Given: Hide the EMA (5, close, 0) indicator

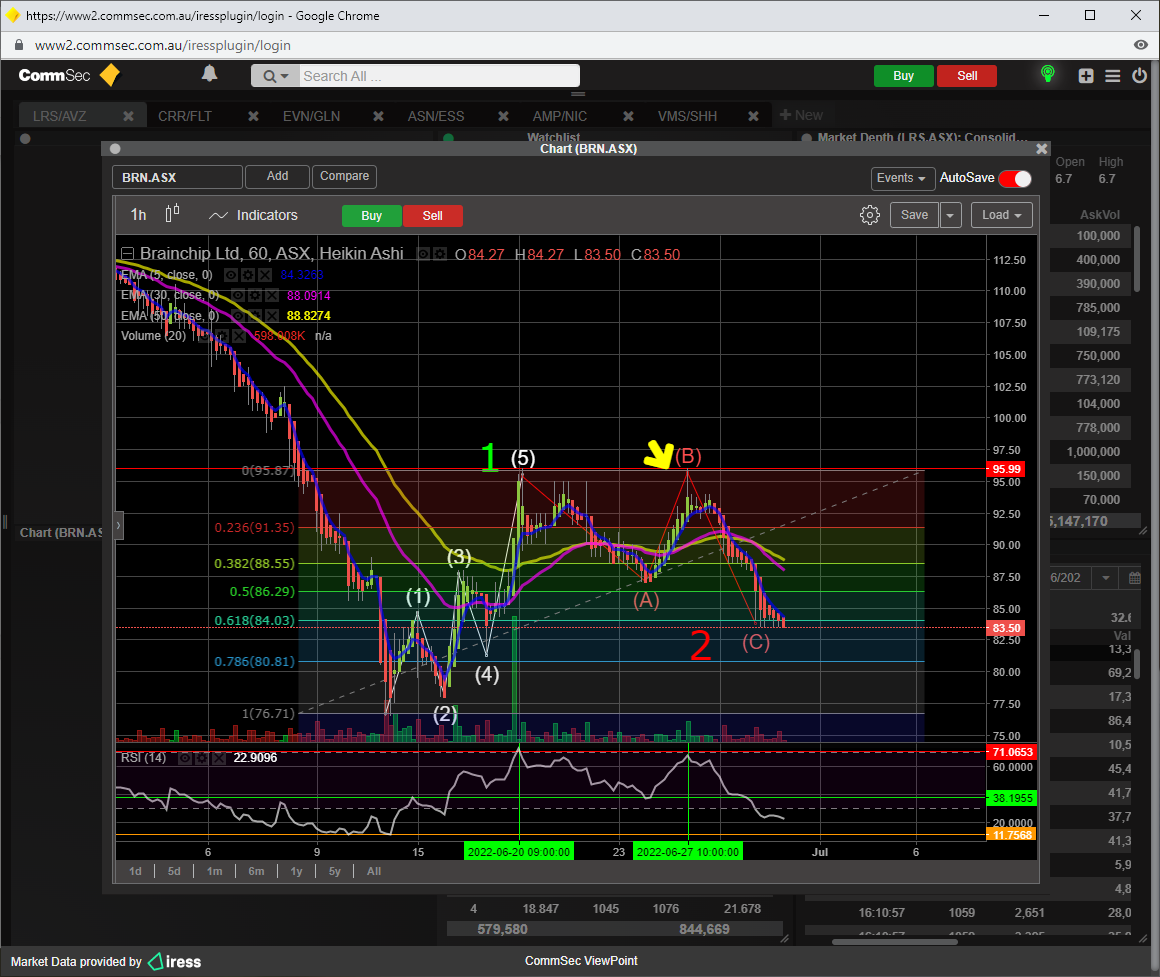Looking at the screenshot, I should click(x=231, y=274).
